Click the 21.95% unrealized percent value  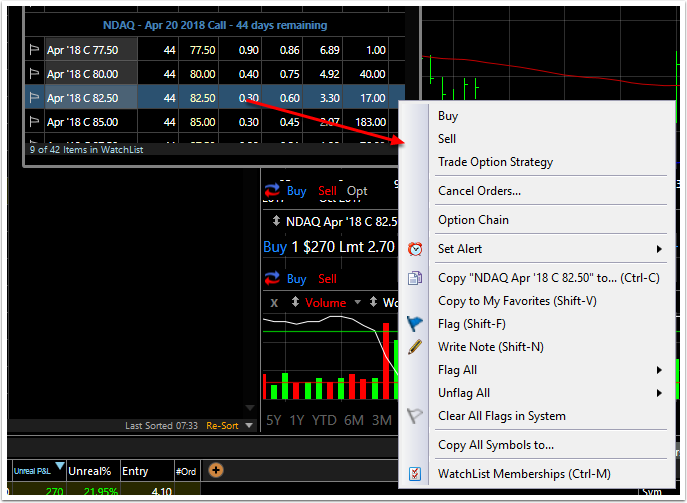click(100, 492)
